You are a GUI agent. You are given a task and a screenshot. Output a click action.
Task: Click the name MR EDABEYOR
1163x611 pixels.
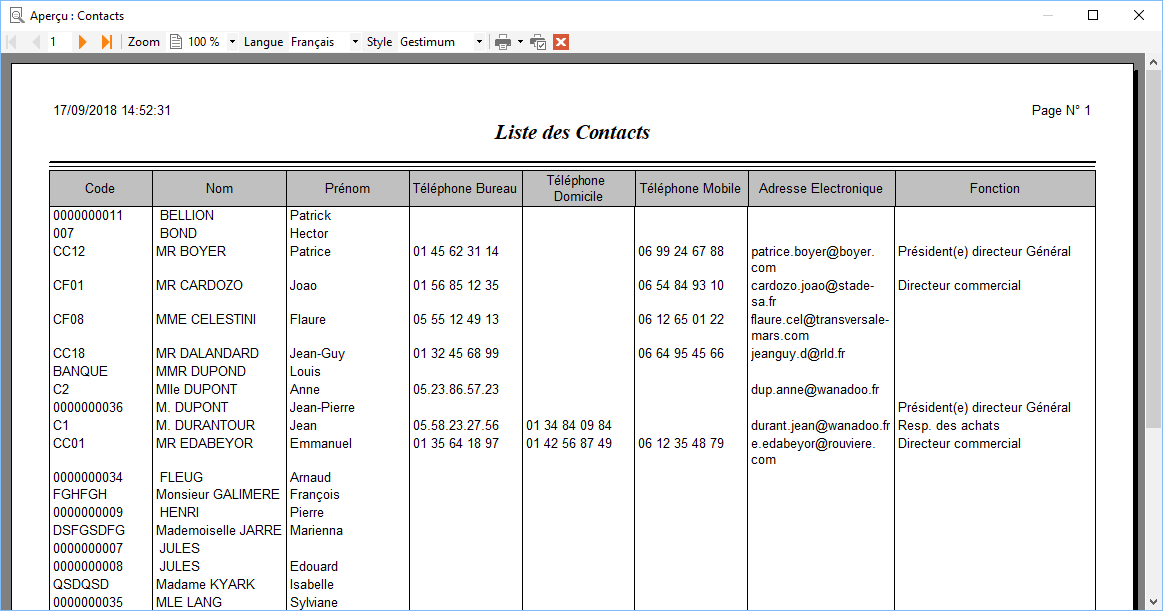coord(204,443)
